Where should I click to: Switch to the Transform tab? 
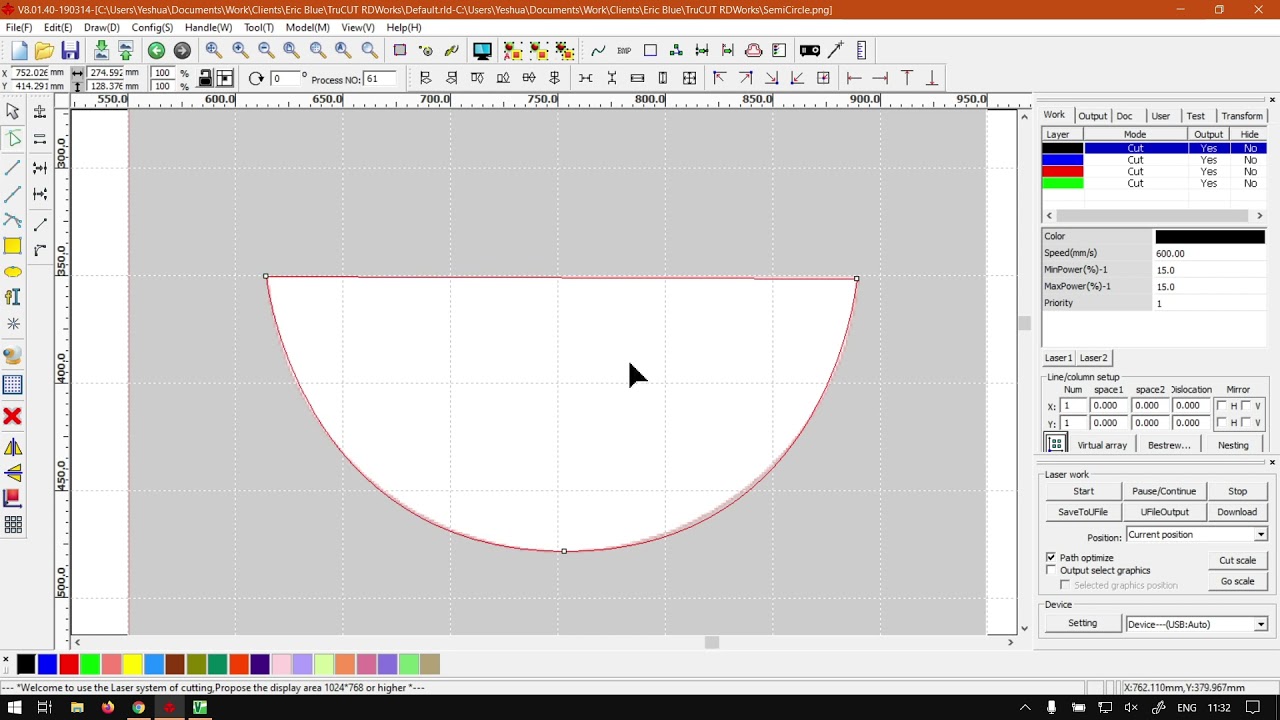[1241, 116]
